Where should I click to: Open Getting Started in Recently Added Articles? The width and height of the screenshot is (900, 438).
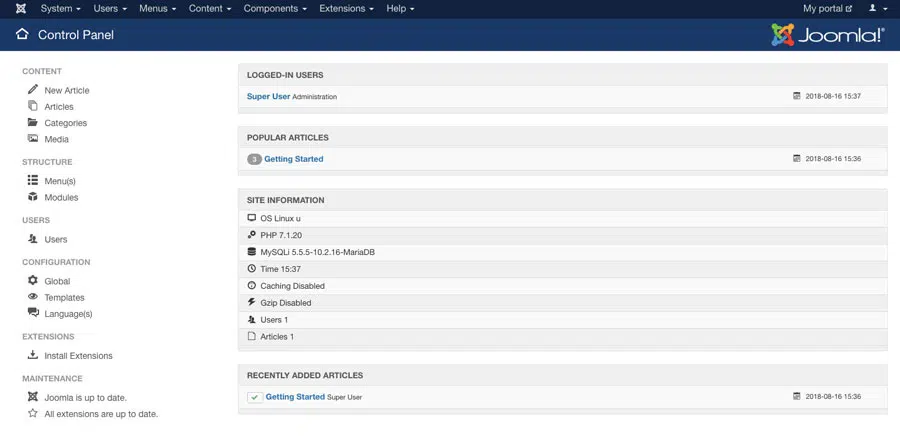pos(295,397)
